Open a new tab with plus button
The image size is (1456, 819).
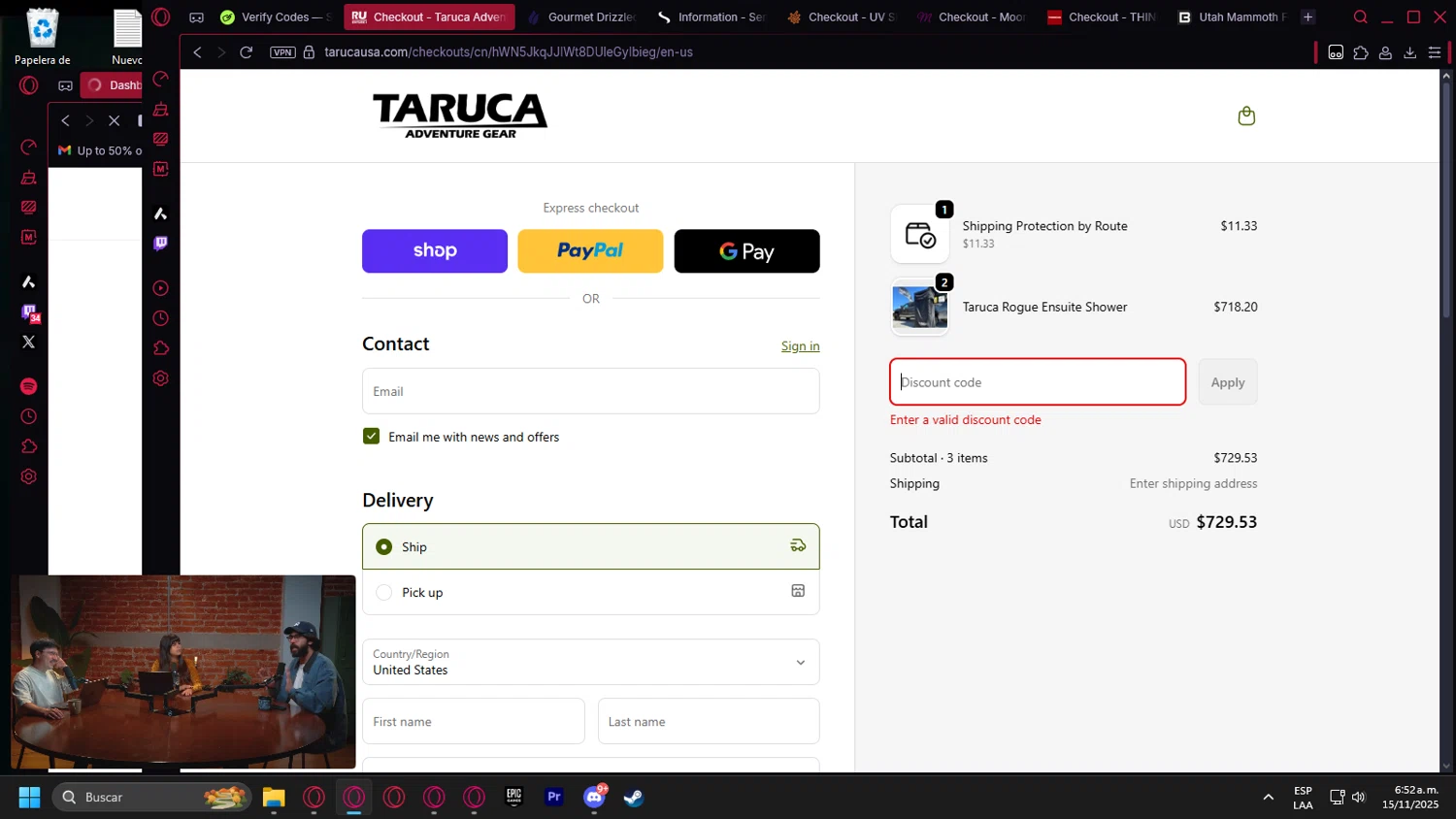click(1307, 17)
